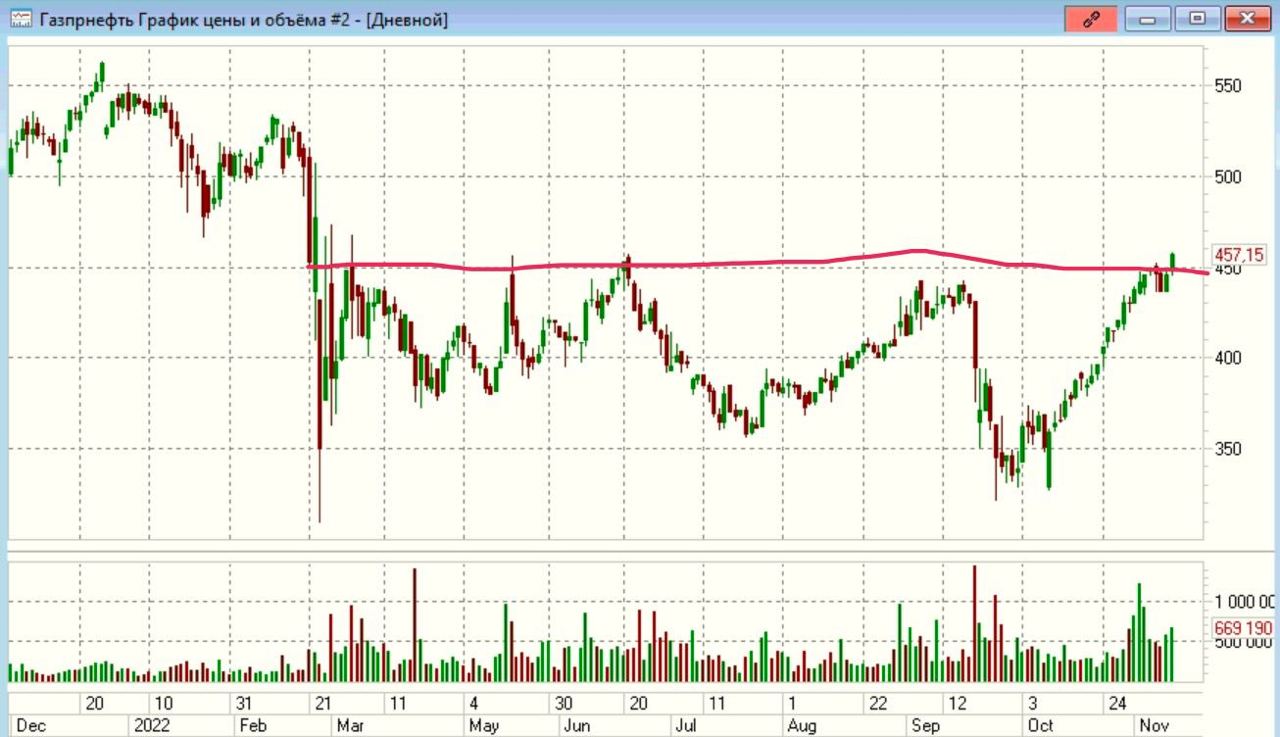Click the Mar month label
The height and width of the screenshot is (737, 1280).
pyautogui.click(x=350, y=725)
